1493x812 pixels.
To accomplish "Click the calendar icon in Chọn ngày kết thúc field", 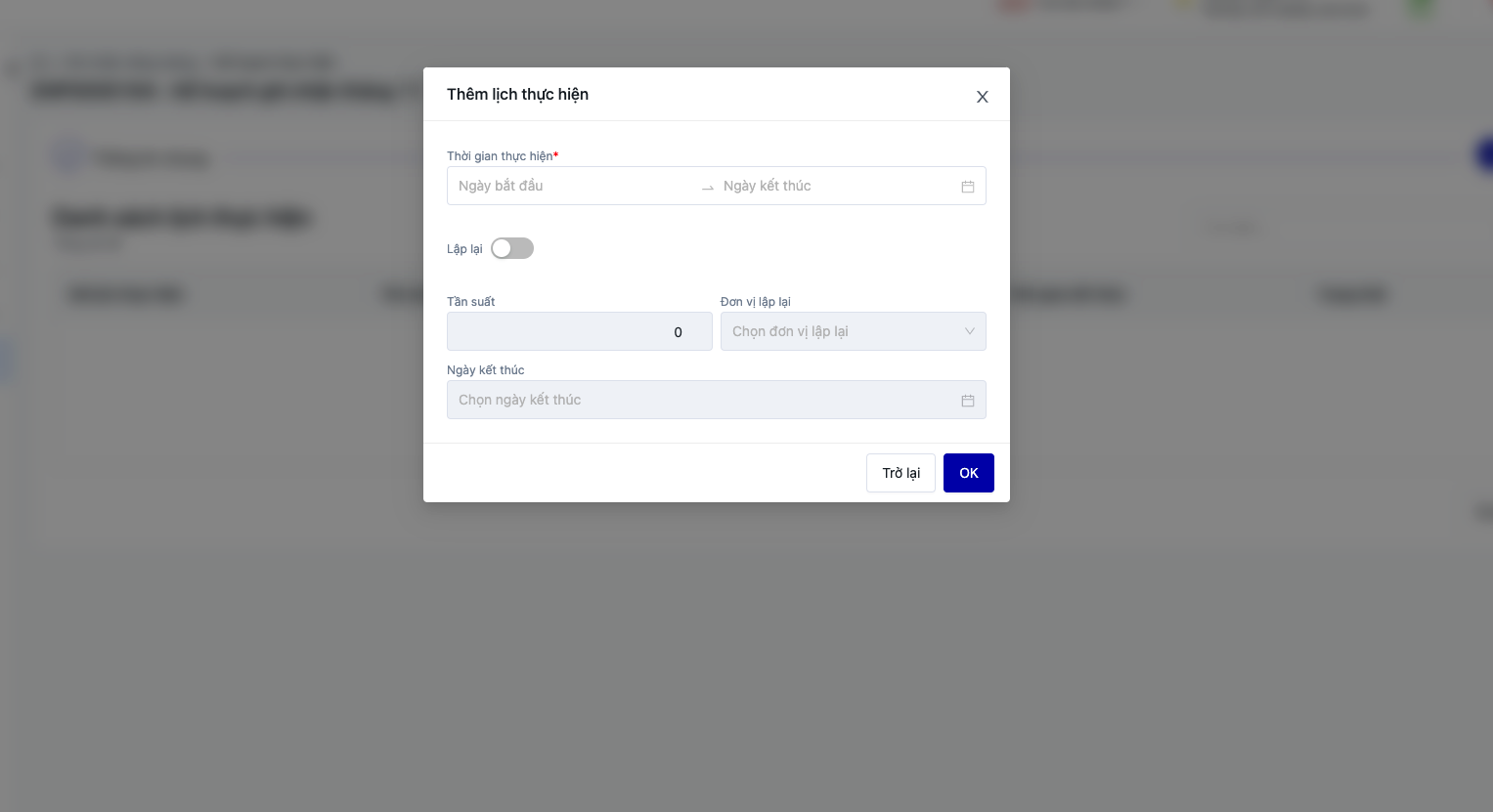I will [968, 401].
